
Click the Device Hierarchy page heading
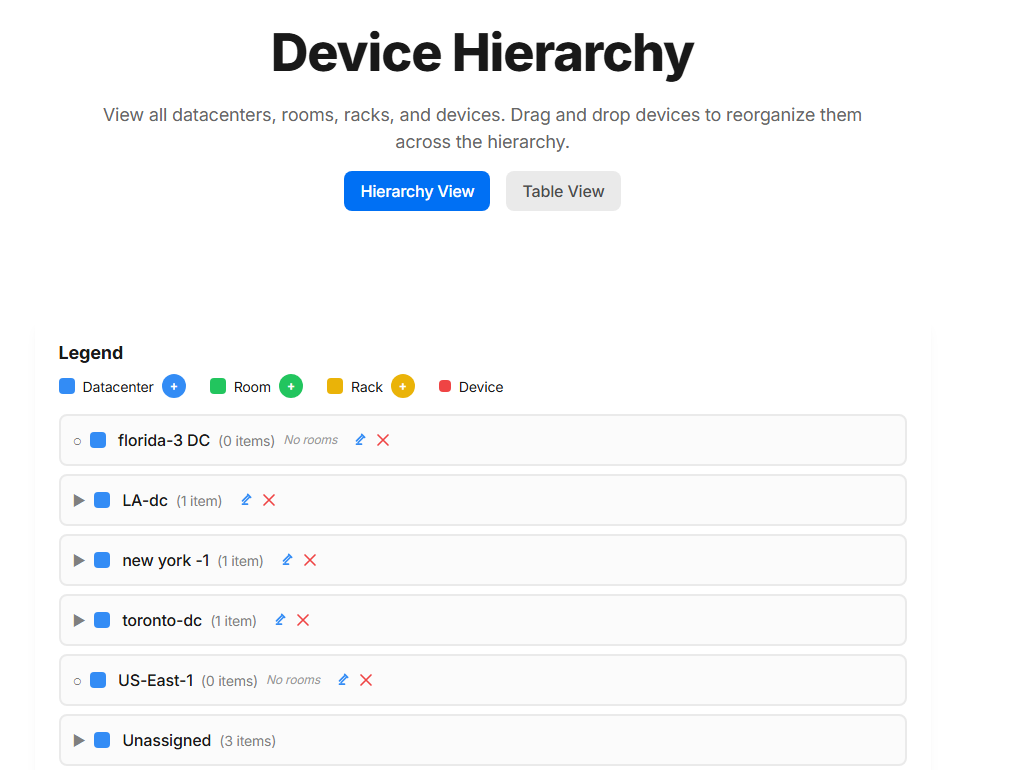483,53
